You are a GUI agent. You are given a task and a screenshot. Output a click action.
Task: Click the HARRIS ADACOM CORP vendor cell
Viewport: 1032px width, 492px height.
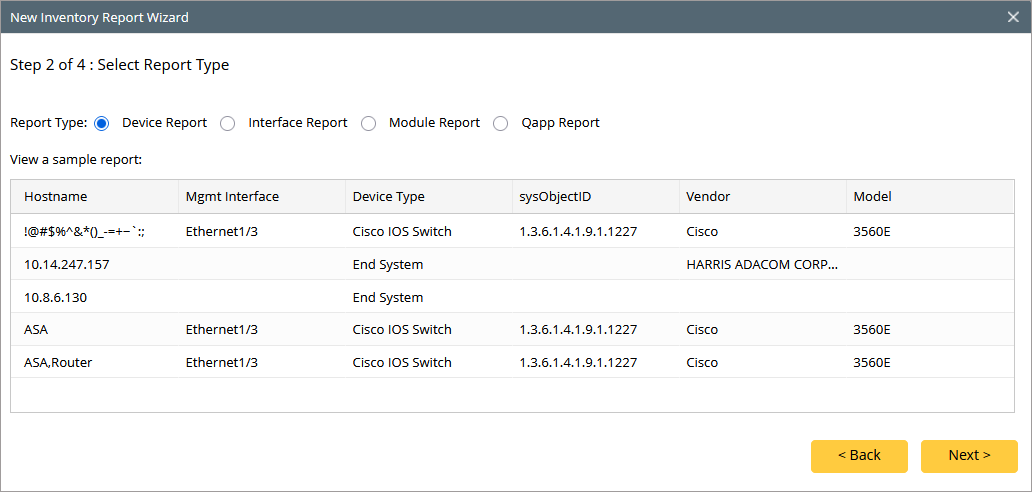(x=762, y=265)
